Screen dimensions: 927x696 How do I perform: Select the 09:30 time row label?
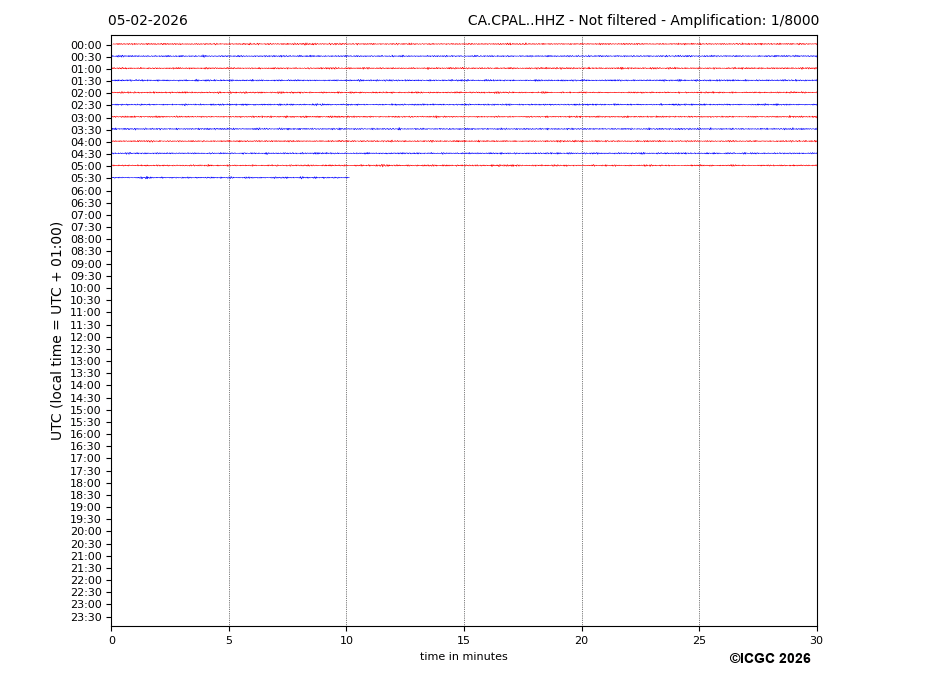coord(86,276)
